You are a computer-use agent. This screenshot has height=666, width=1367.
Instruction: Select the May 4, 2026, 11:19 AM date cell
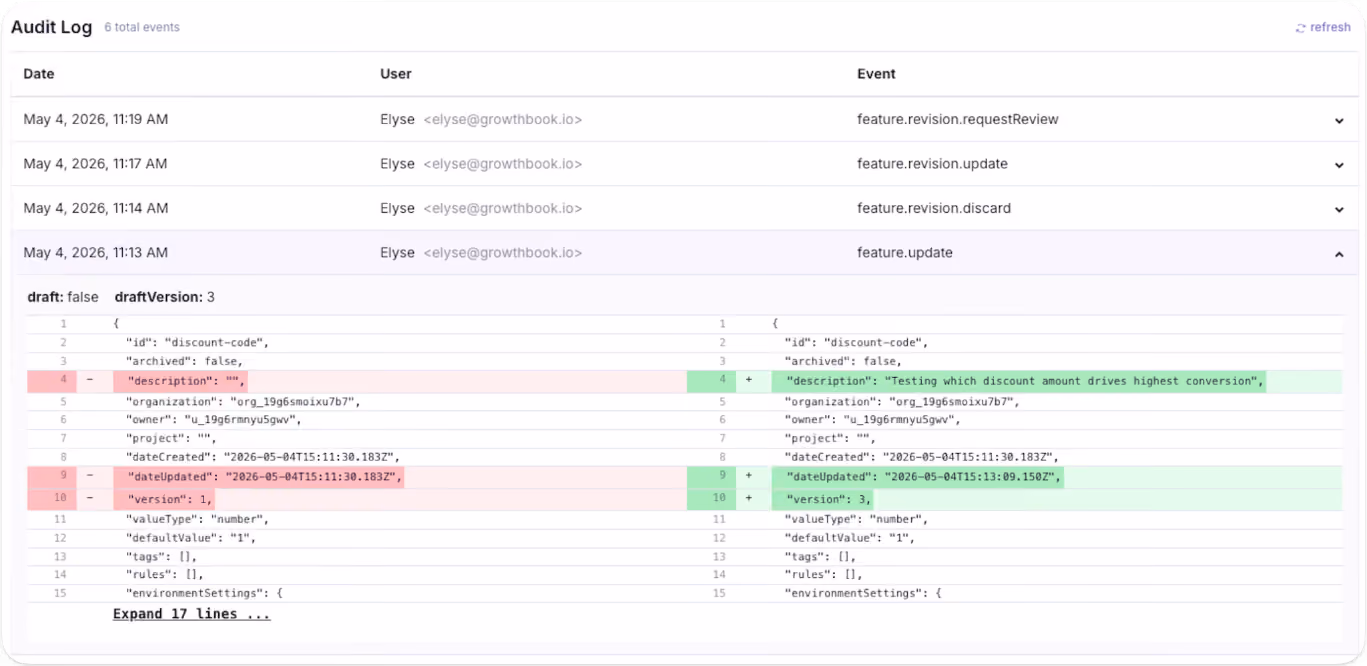(96, 119)
